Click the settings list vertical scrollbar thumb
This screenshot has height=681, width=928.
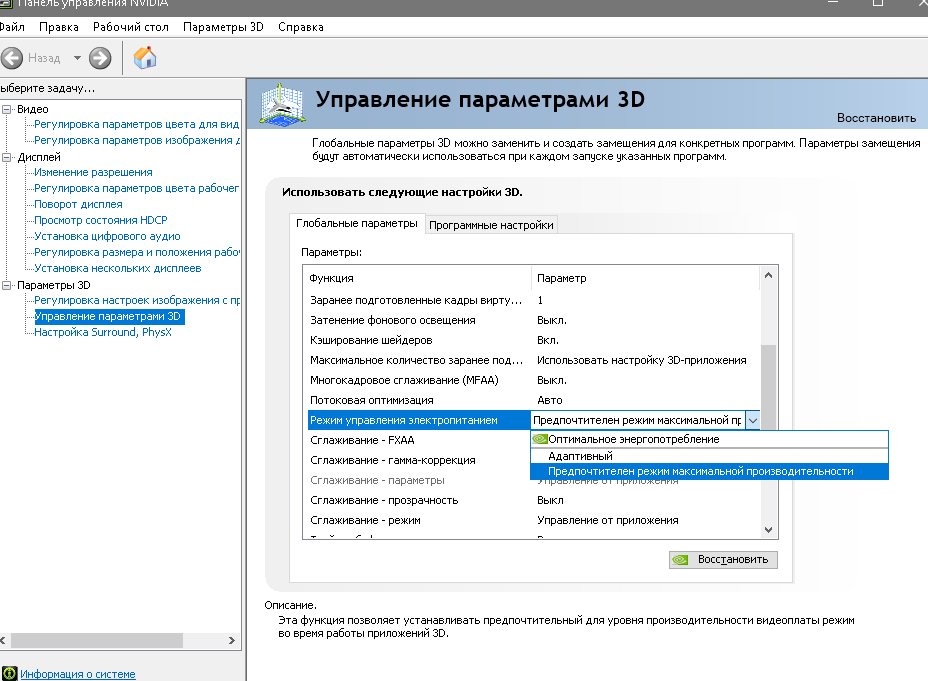(768, 386)
